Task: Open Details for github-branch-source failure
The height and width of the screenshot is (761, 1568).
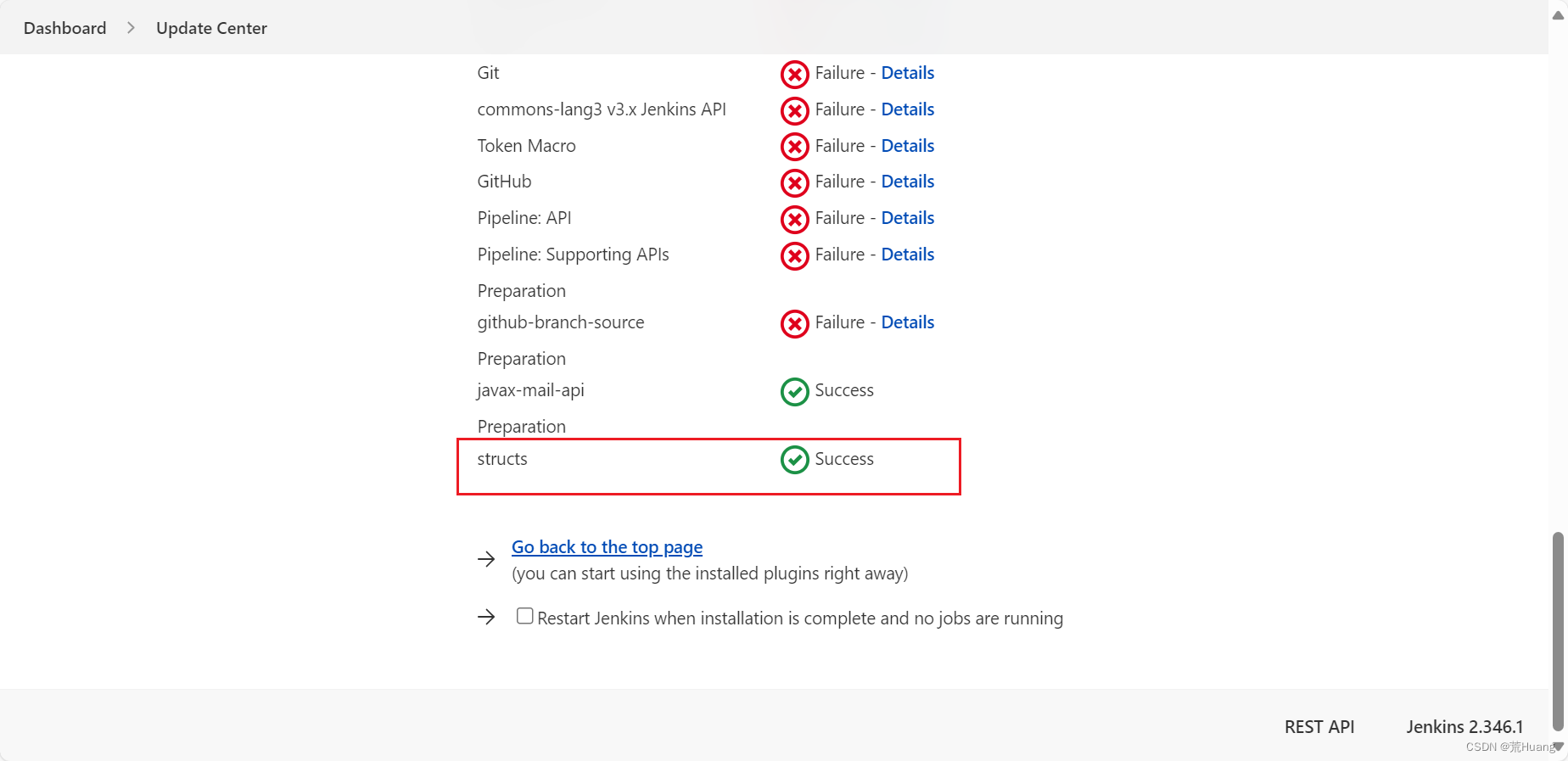Action: tap(907, 322)
